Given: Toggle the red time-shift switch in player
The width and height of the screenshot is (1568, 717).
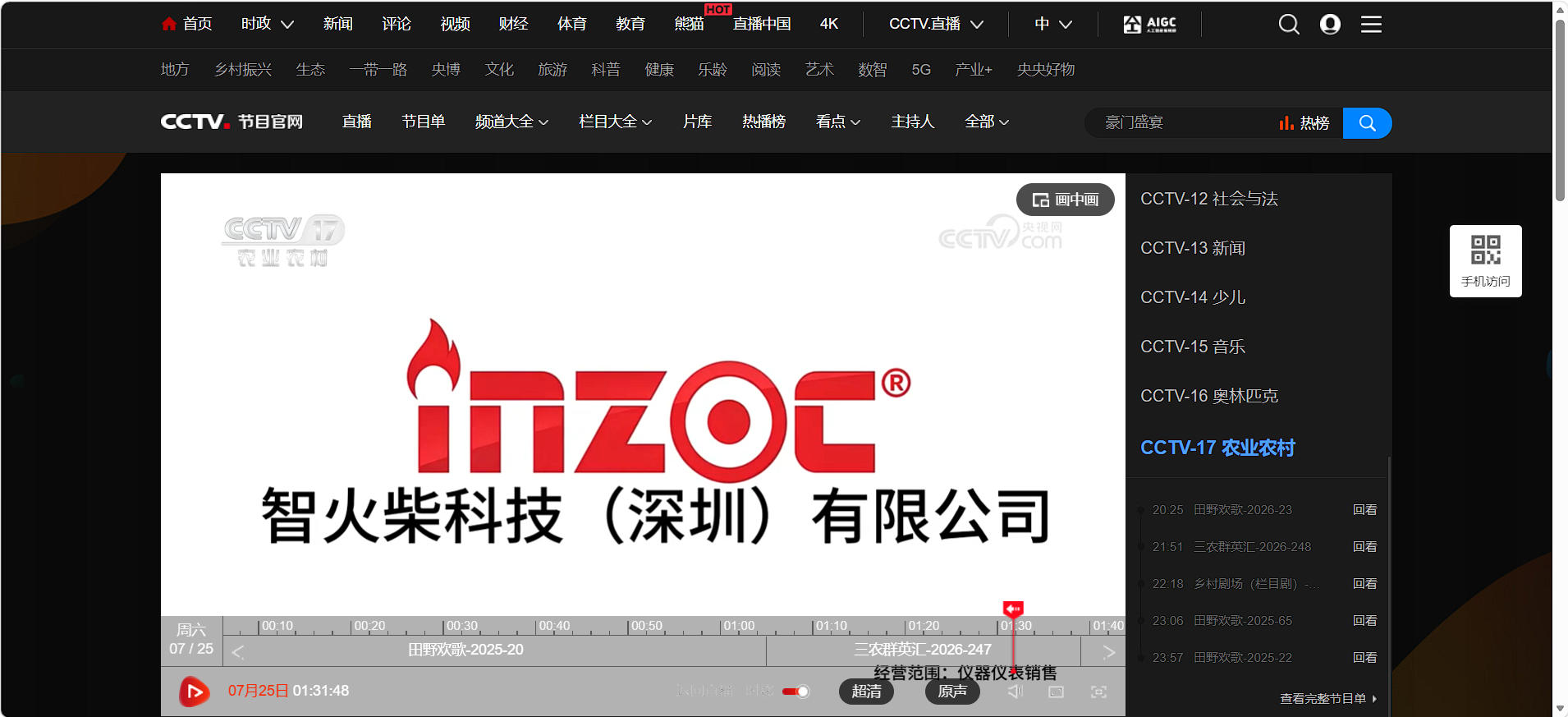Looking at the screenshot, I should [795, 692].
